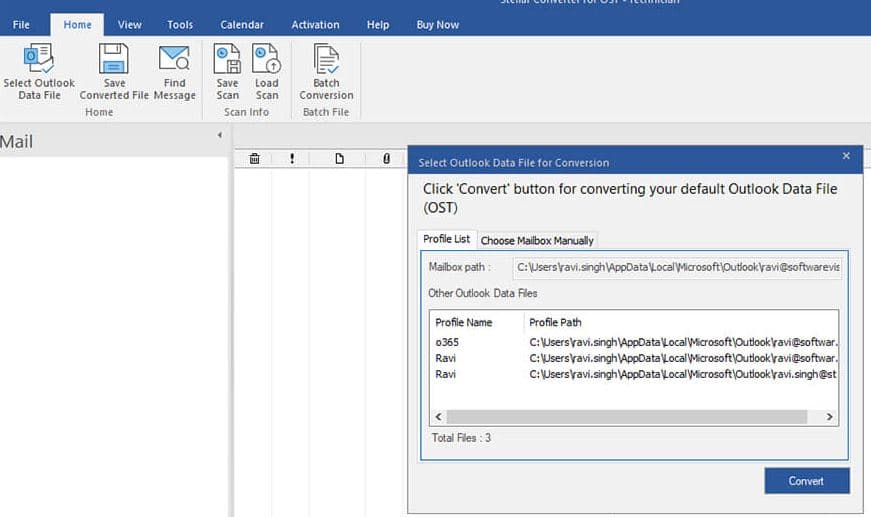The width and height of the screenshot is (871, 517).
Task: Open the File menu
Action: tap(21, 25)
